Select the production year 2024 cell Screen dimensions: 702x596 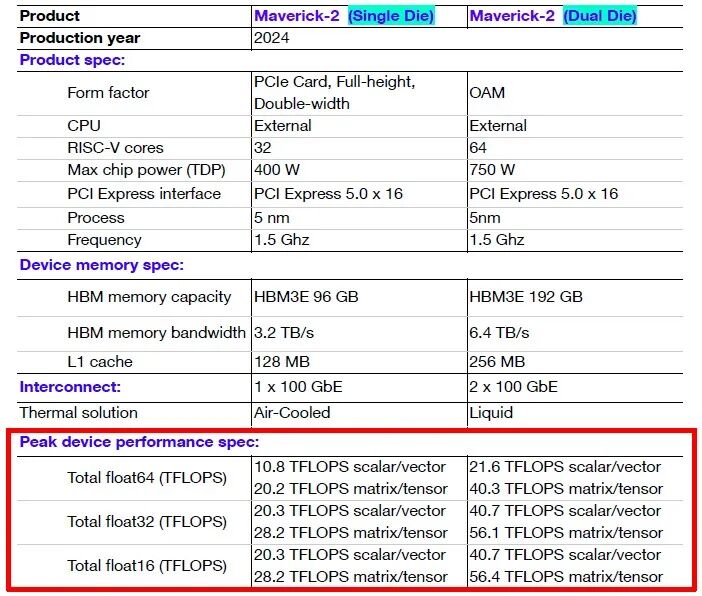coord(274,38)
